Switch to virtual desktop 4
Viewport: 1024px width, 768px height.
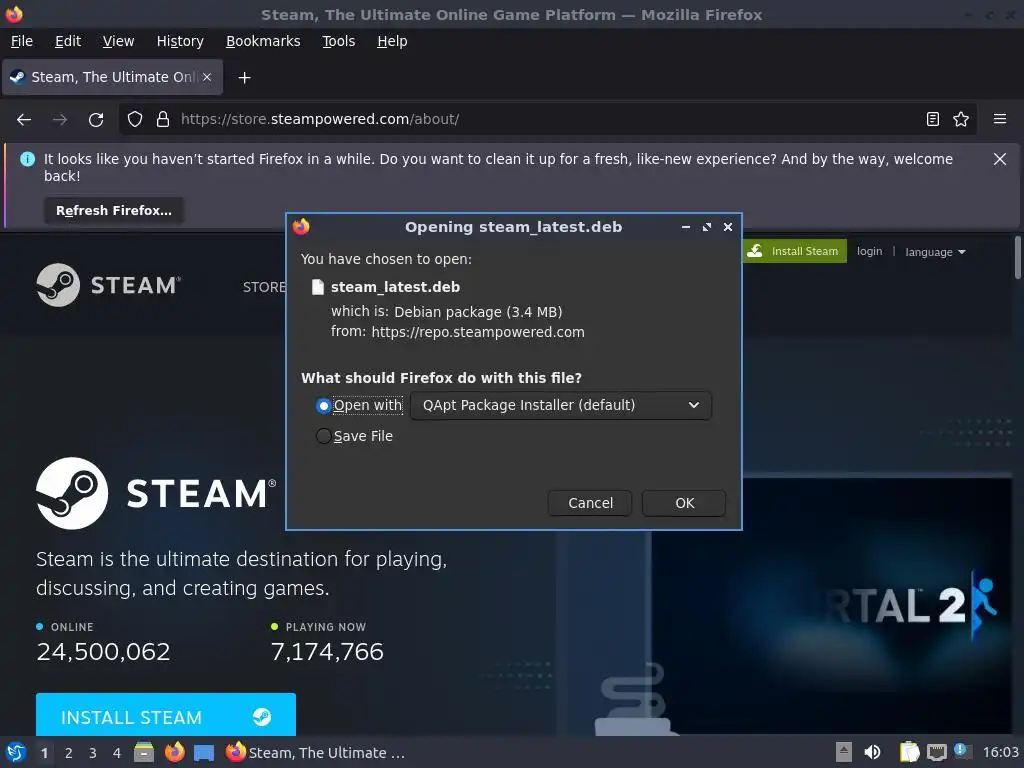tap(117, 753)
